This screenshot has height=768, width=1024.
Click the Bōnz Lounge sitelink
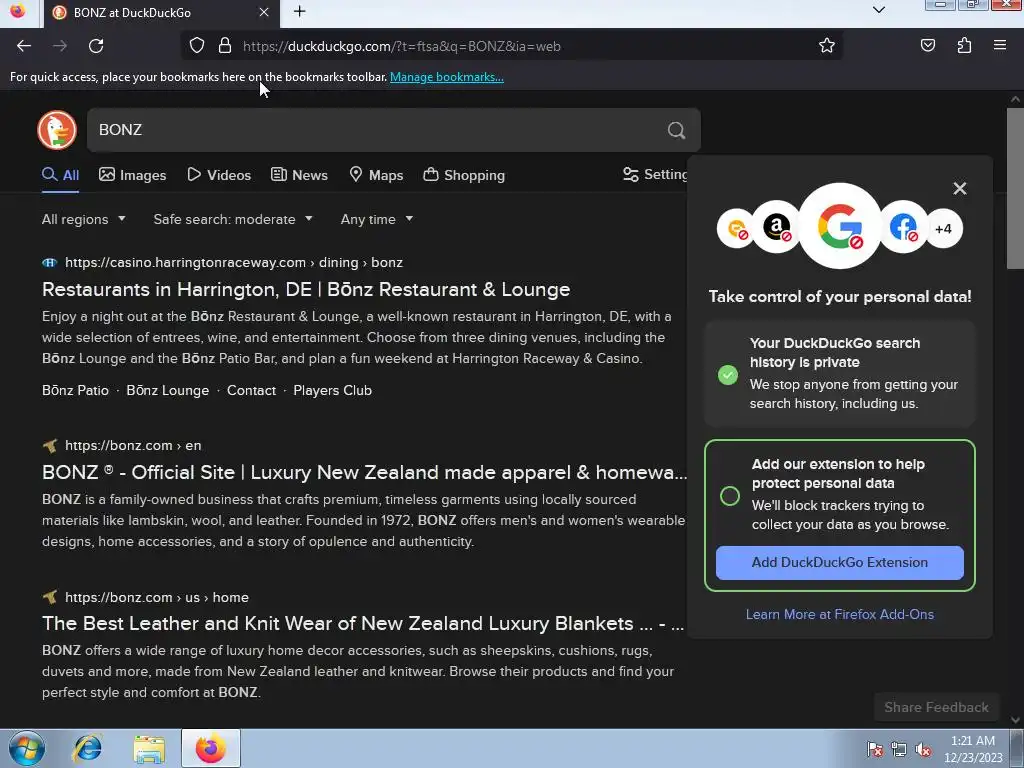[x=168, y=391]
